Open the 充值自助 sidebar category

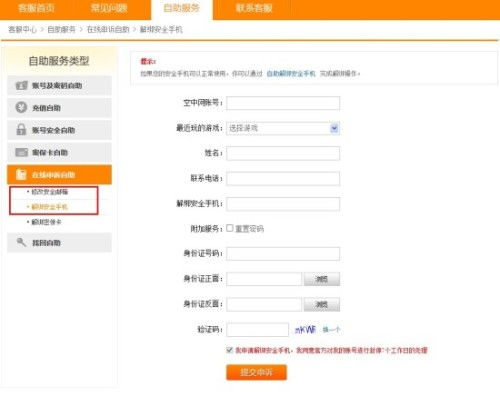click(59, 108)
